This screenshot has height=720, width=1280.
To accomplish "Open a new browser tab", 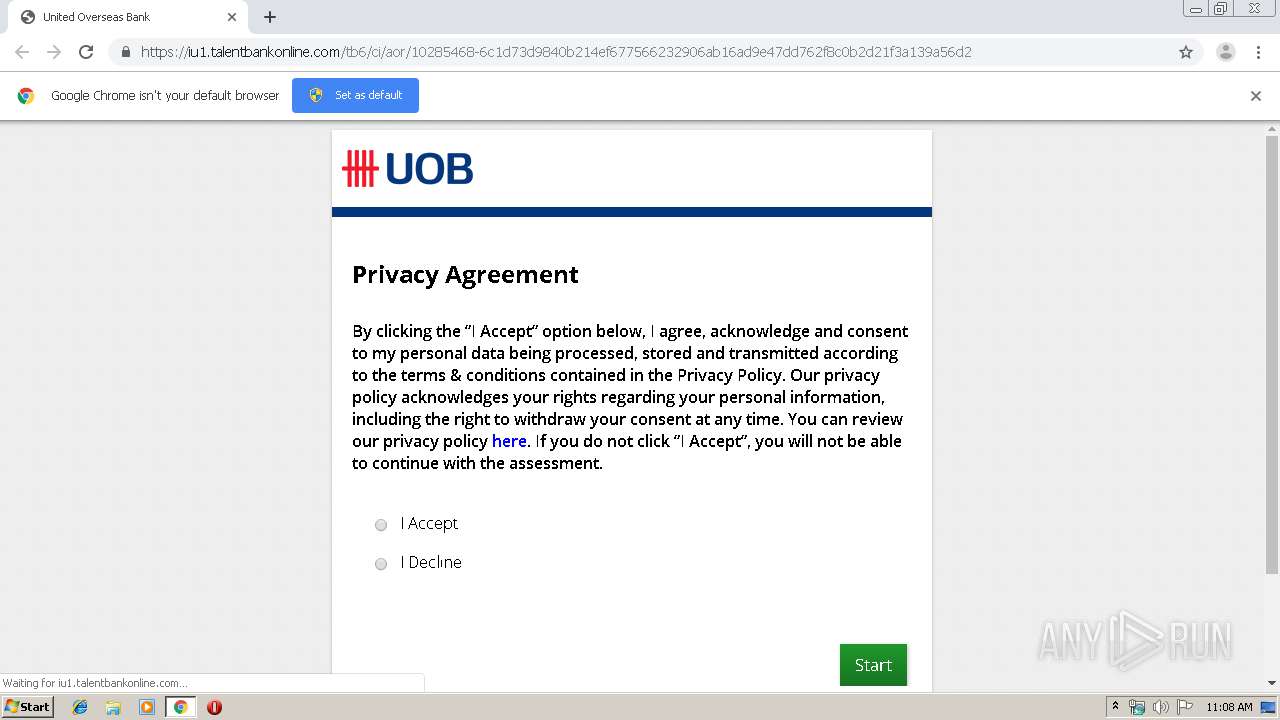I will (270, 17).
